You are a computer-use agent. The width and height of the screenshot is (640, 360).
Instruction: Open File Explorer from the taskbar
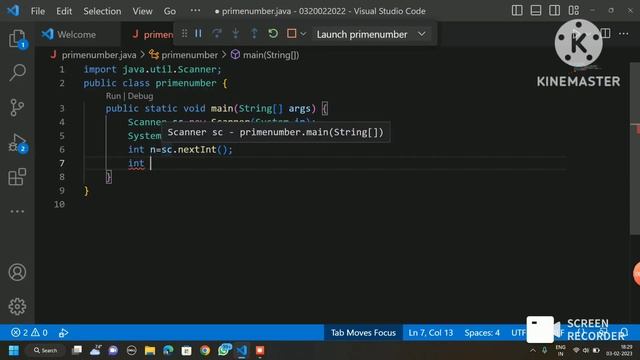(150, 350)
